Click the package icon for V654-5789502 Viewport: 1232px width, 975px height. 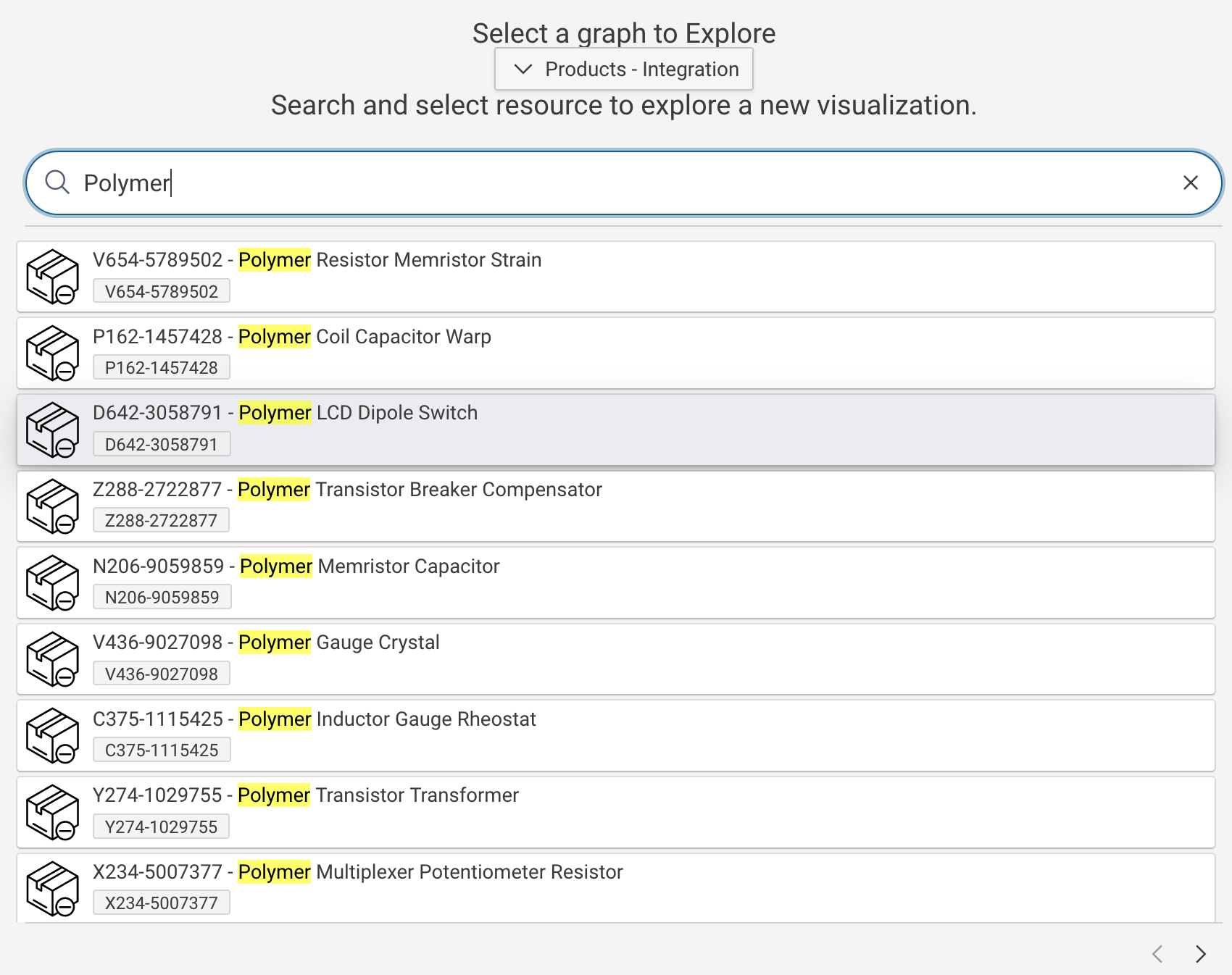[52, 277]
